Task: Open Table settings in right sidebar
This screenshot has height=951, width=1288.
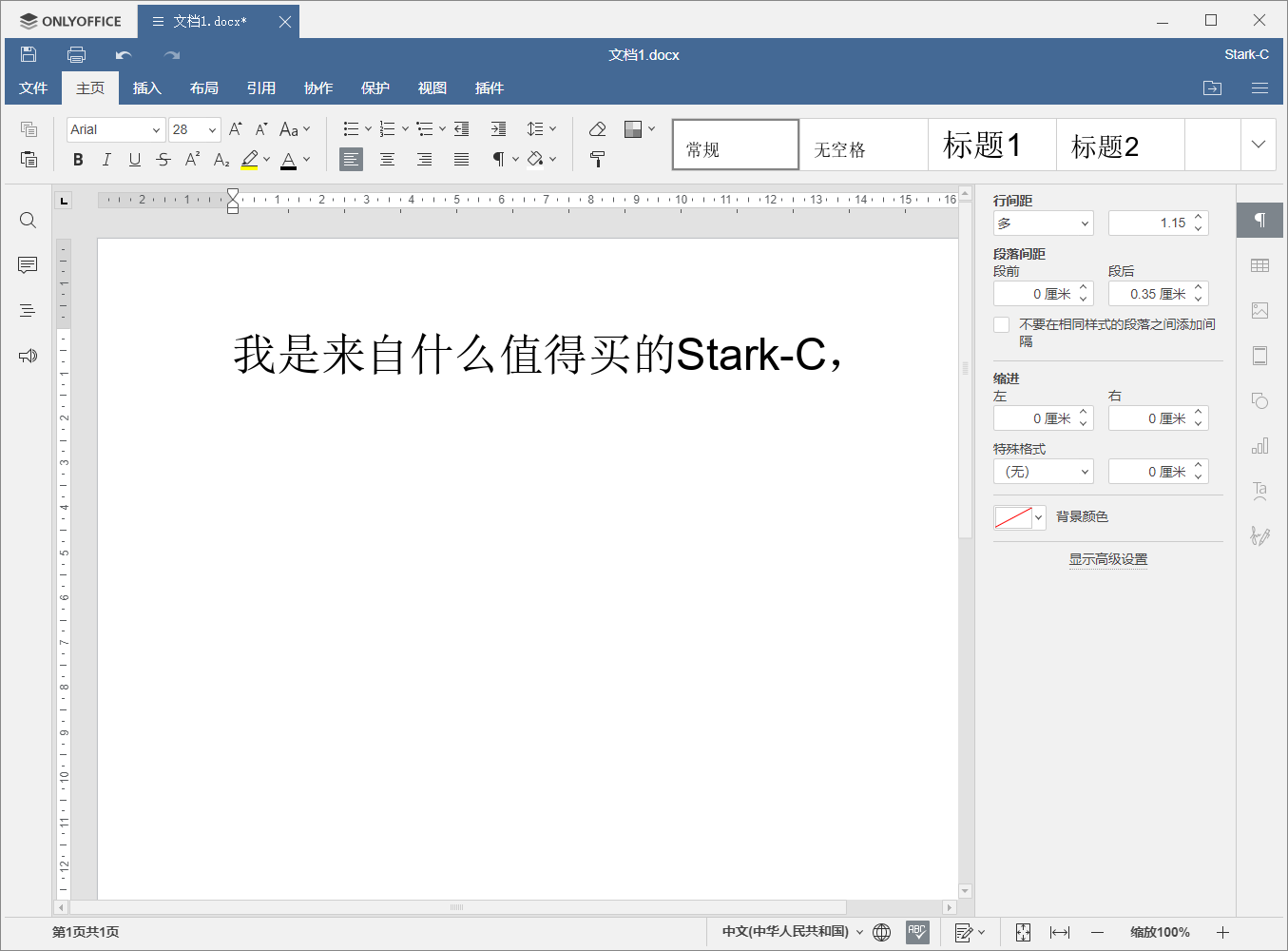Action: (x=1260, y=265)
